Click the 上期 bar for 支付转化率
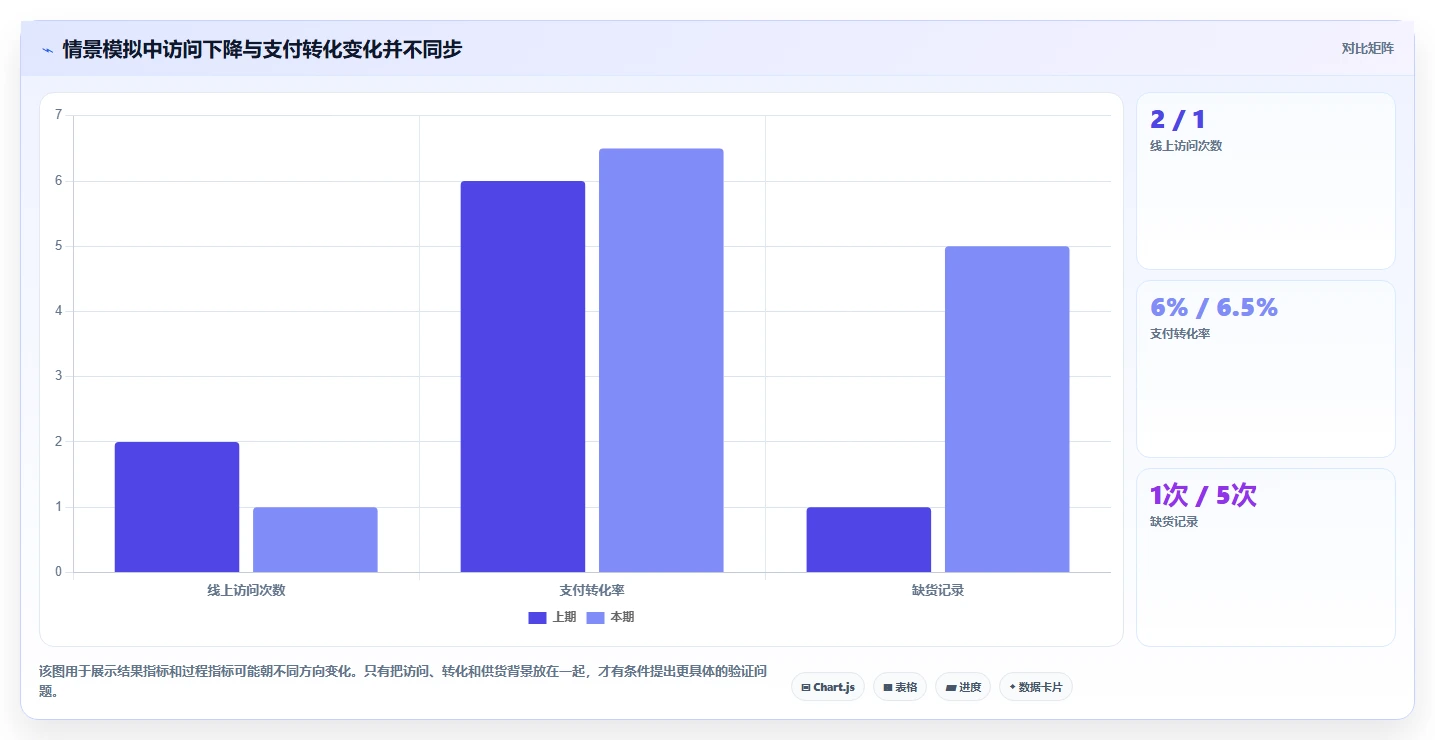Screen dimensions: 1435x740 tap(523, 377)
